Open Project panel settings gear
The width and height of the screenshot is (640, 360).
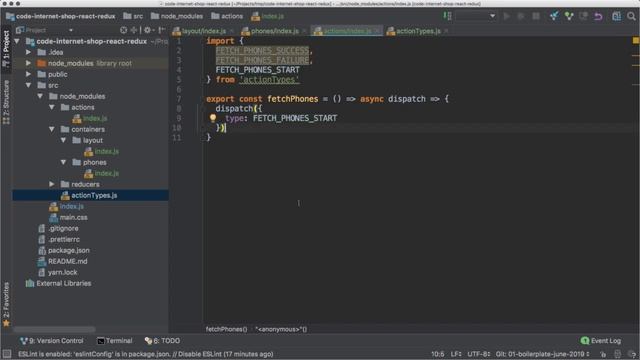pos(148,30)
